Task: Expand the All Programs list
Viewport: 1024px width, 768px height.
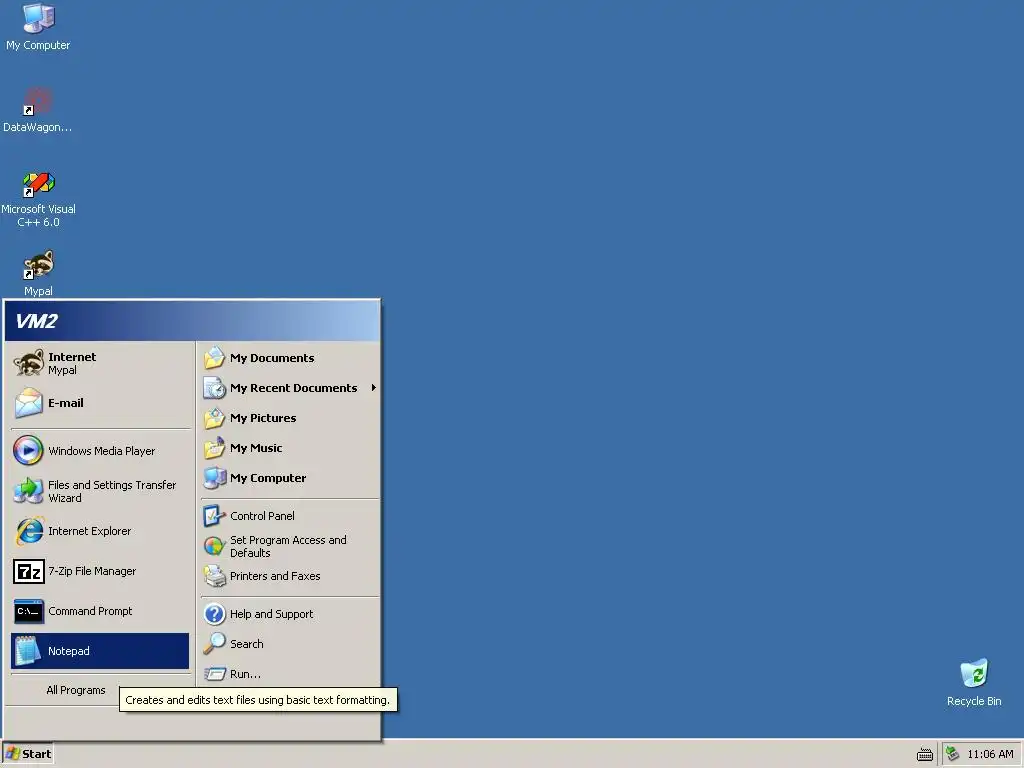Action: pyautogui.click(x=76, y=690)
